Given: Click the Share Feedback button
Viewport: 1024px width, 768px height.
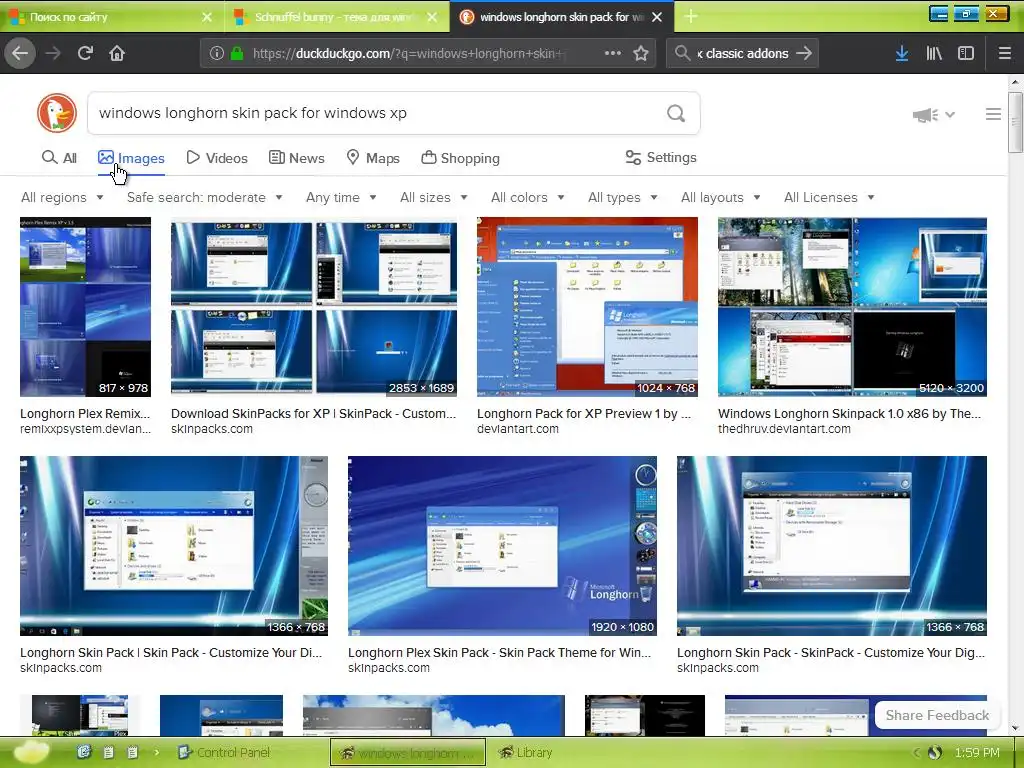Looking at the screenshot, I should point(937,715).
